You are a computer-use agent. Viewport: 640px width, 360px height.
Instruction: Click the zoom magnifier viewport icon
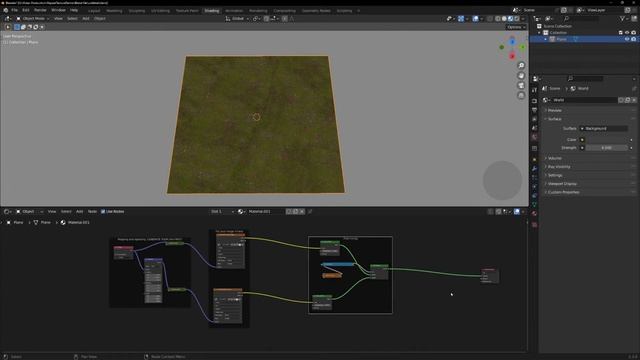[521, 66]
